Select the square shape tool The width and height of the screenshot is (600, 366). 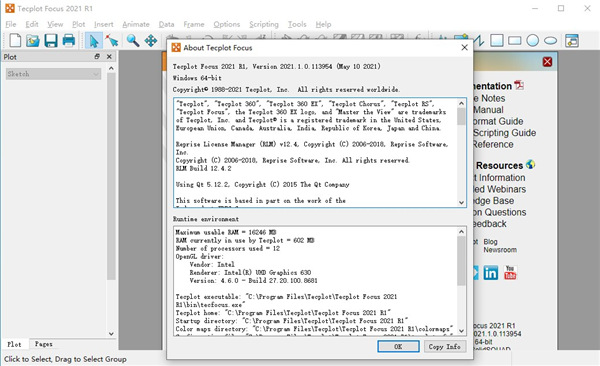tap(497, 40)
